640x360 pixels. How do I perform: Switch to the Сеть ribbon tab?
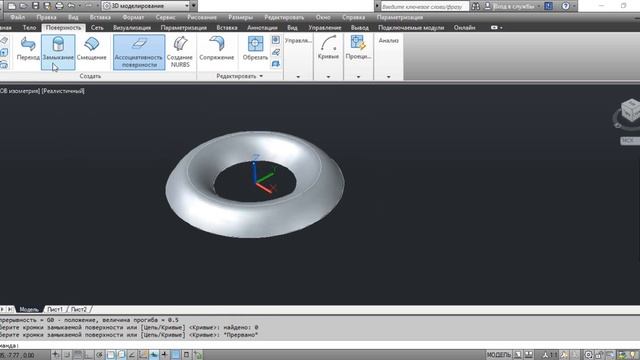97,28
